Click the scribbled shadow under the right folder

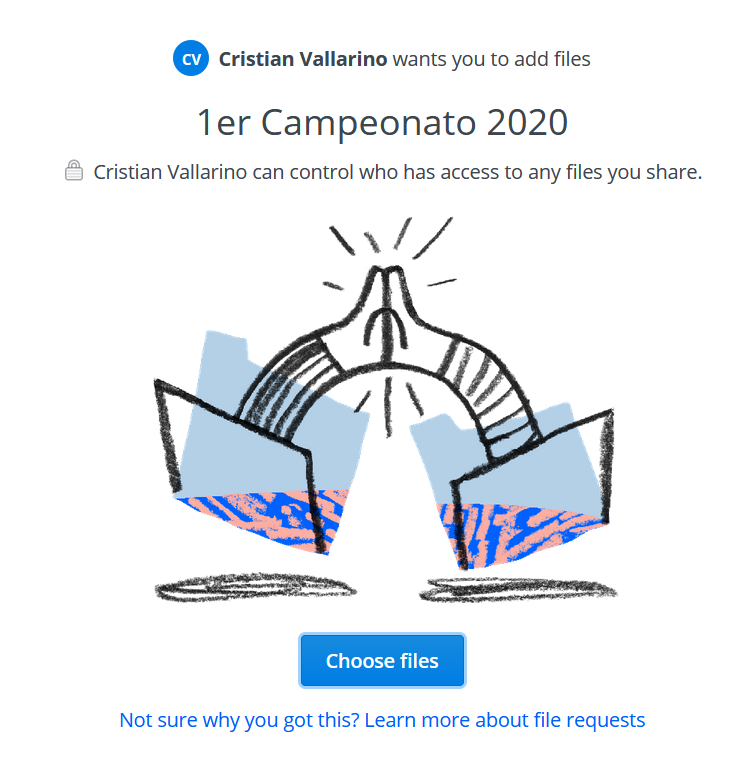click(x=518, y=590)
